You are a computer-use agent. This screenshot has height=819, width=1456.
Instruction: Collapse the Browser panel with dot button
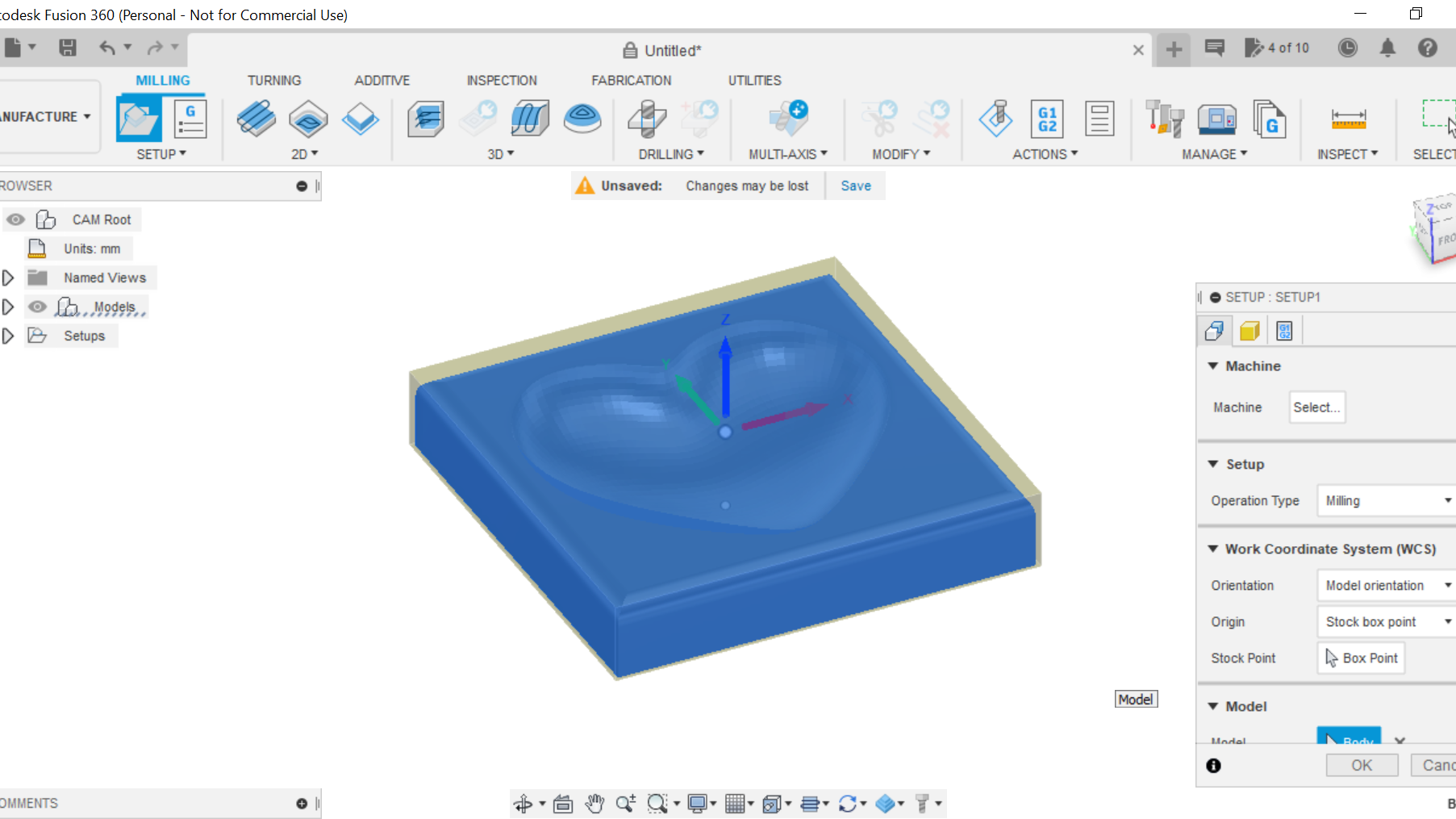(302, 186)
